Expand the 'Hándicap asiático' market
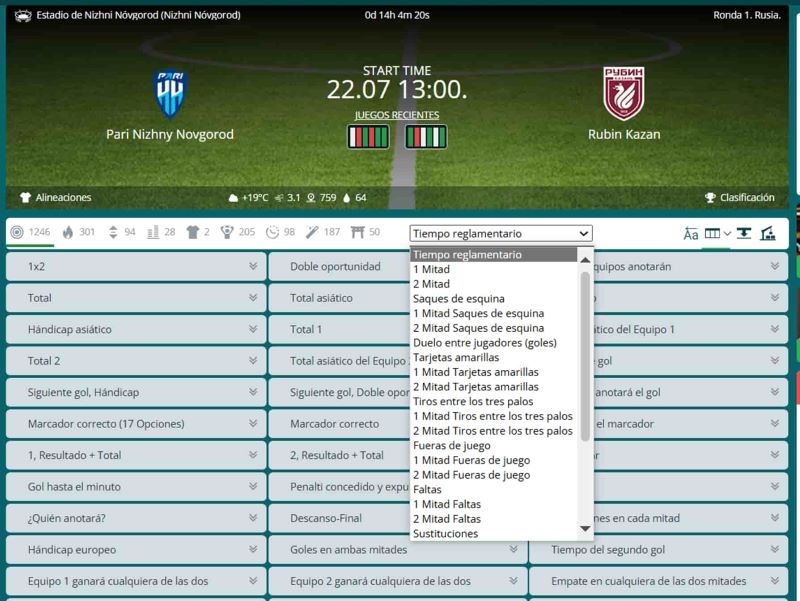 coord(135,330)
